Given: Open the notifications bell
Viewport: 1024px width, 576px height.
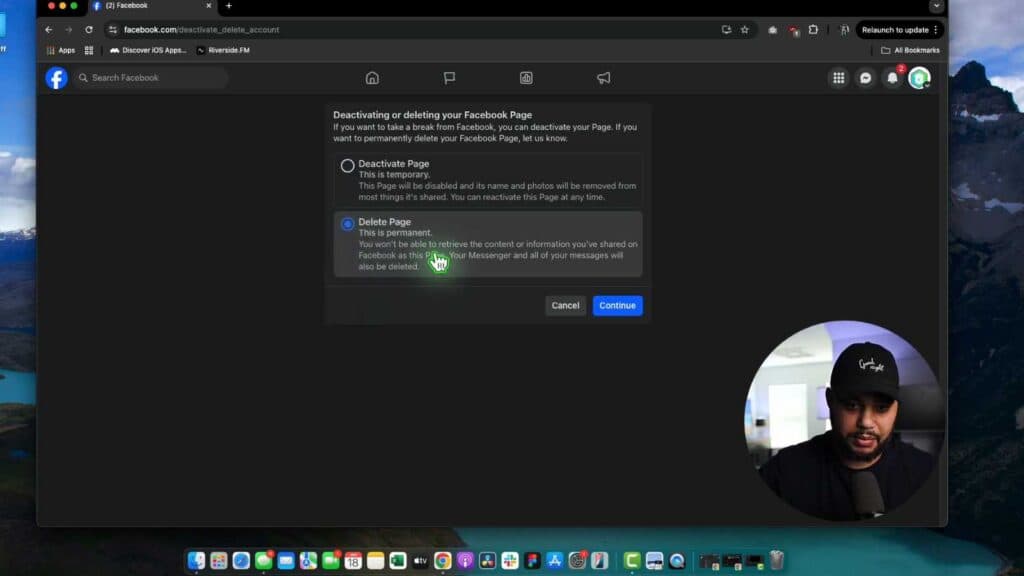Looking at the screenshot, I should click(x=892, y=78).
